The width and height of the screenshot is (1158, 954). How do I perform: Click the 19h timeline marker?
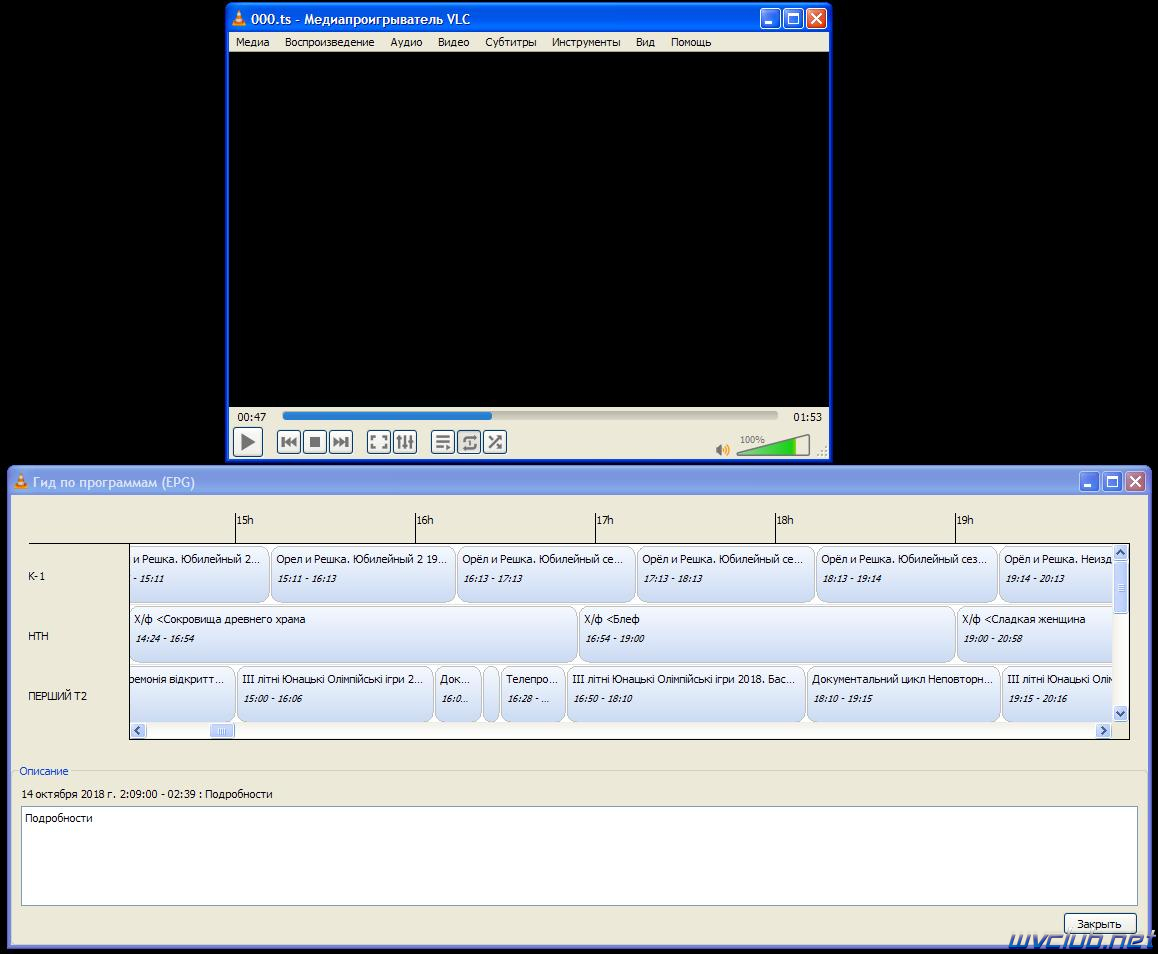click(965, 520)
